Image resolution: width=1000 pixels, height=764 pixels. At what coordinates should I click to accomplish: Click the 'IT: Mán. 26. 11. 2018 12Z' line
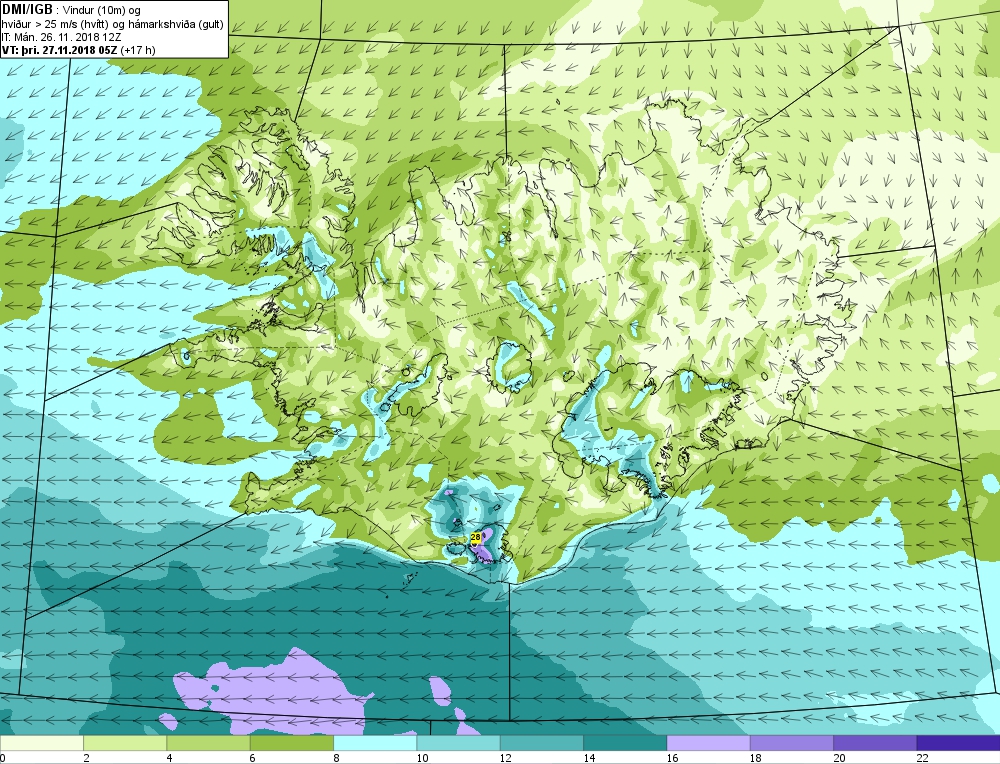[x=61, y=37]
